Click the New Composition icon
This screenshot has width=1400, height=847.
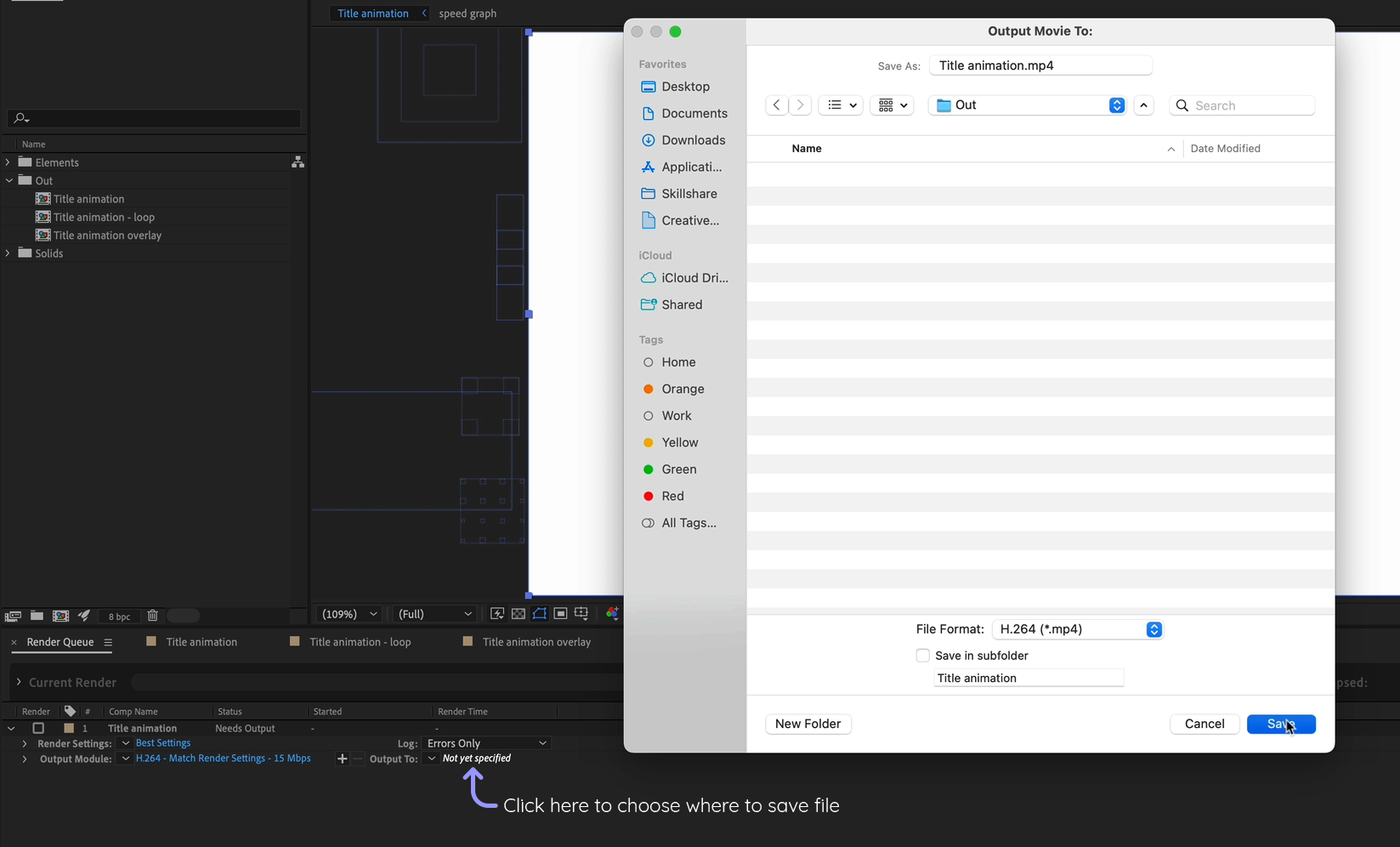(60, 616)
